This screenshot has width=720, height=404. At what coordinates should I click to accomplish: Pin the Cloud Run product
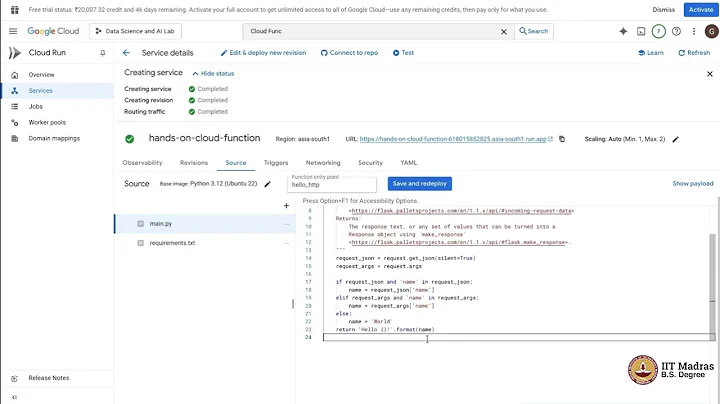point(103,53)
